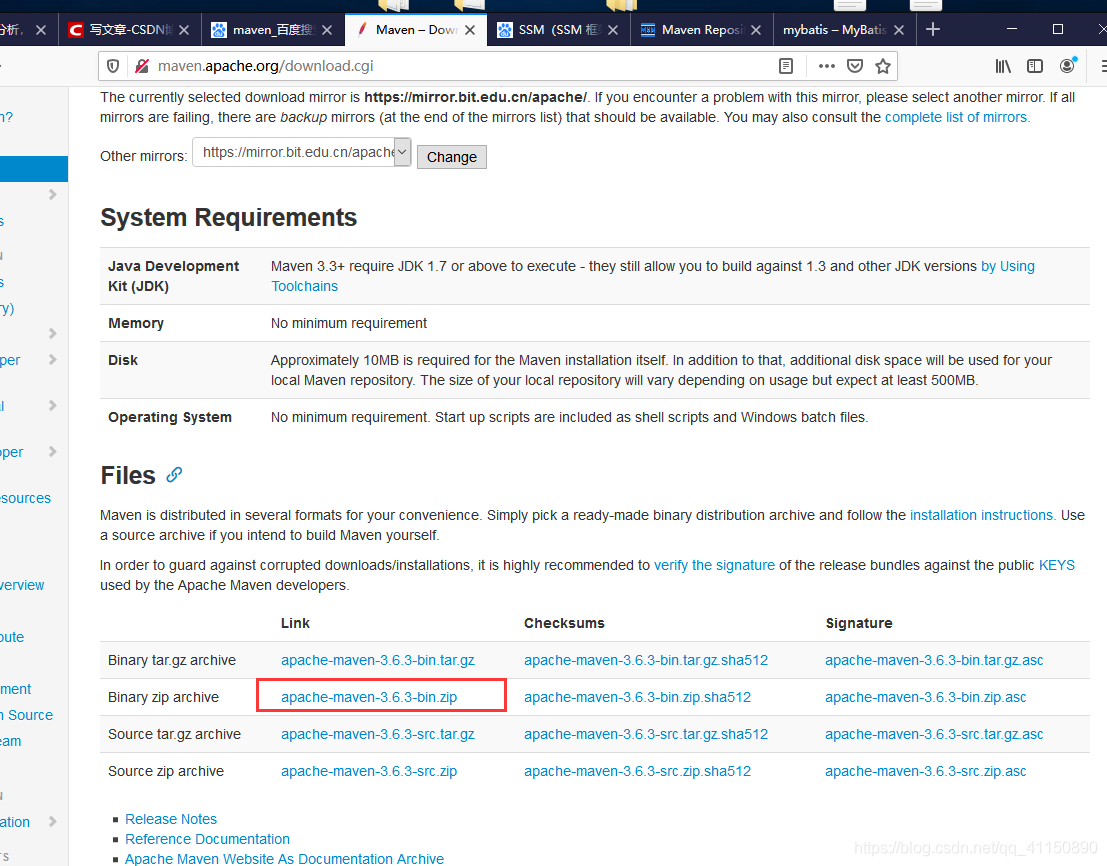The image size is (1107, 866).
Task: Bookmark this page with star icon
Action: pos(882,66)
